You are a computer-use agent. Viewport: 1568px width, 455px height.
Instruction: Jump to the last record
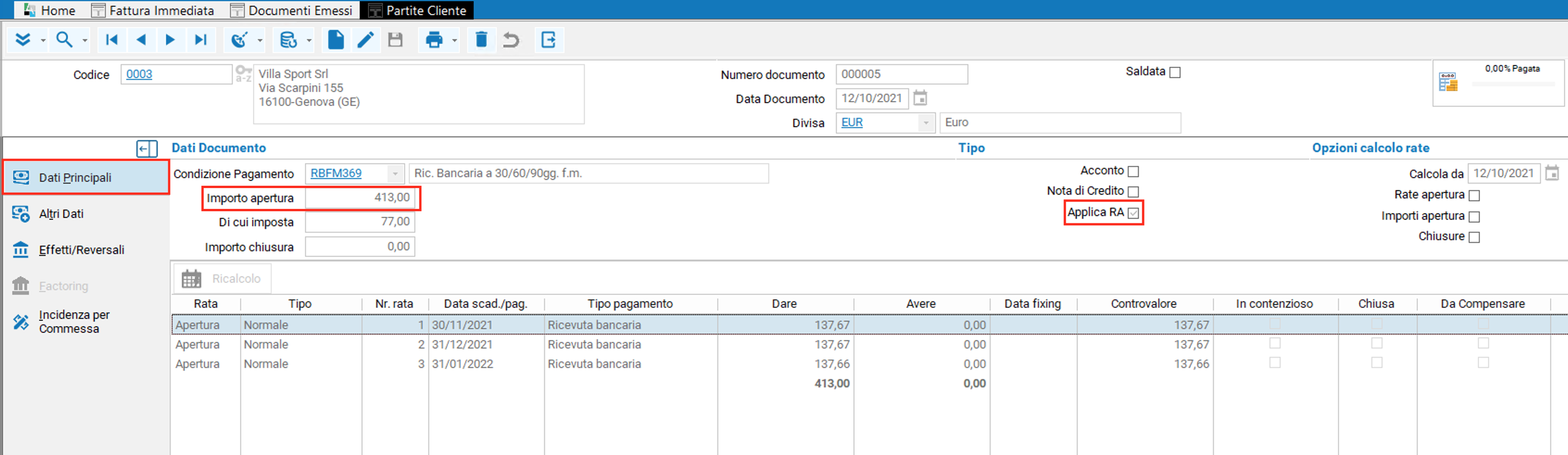200,40
